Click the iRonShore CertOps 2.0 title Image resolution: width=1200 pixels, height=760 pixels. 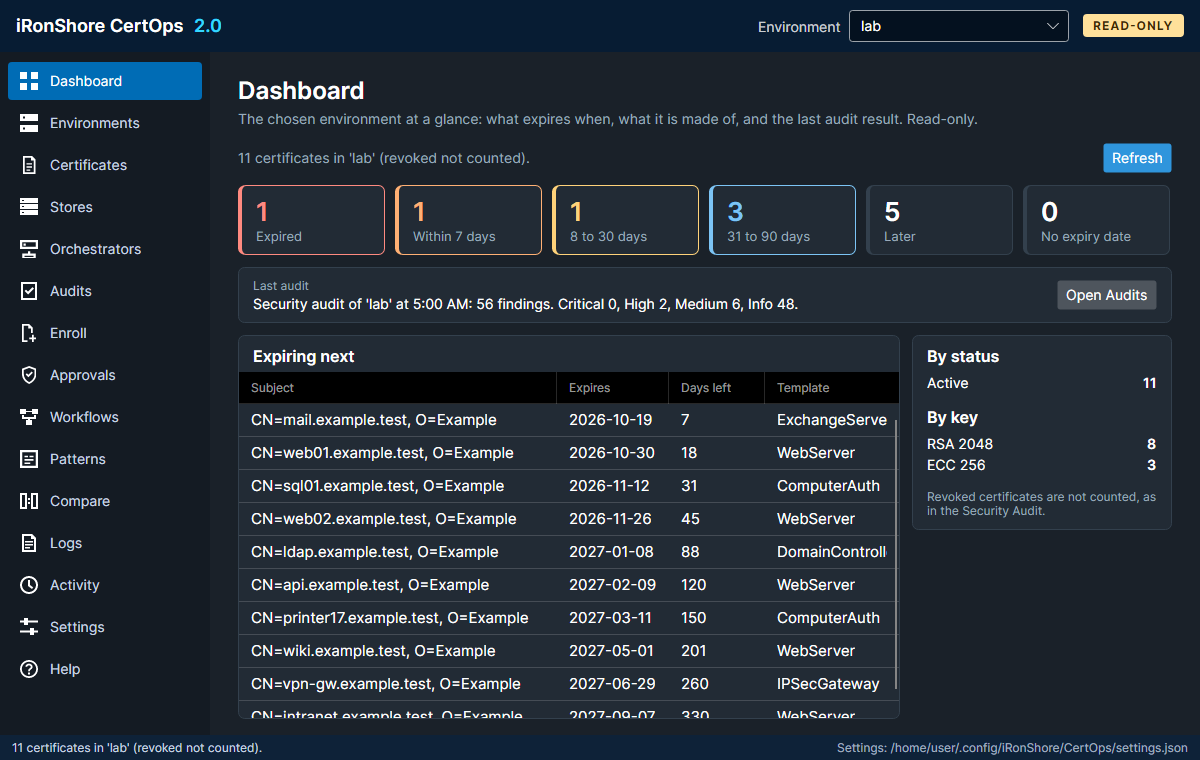click(x=119, y=26)
